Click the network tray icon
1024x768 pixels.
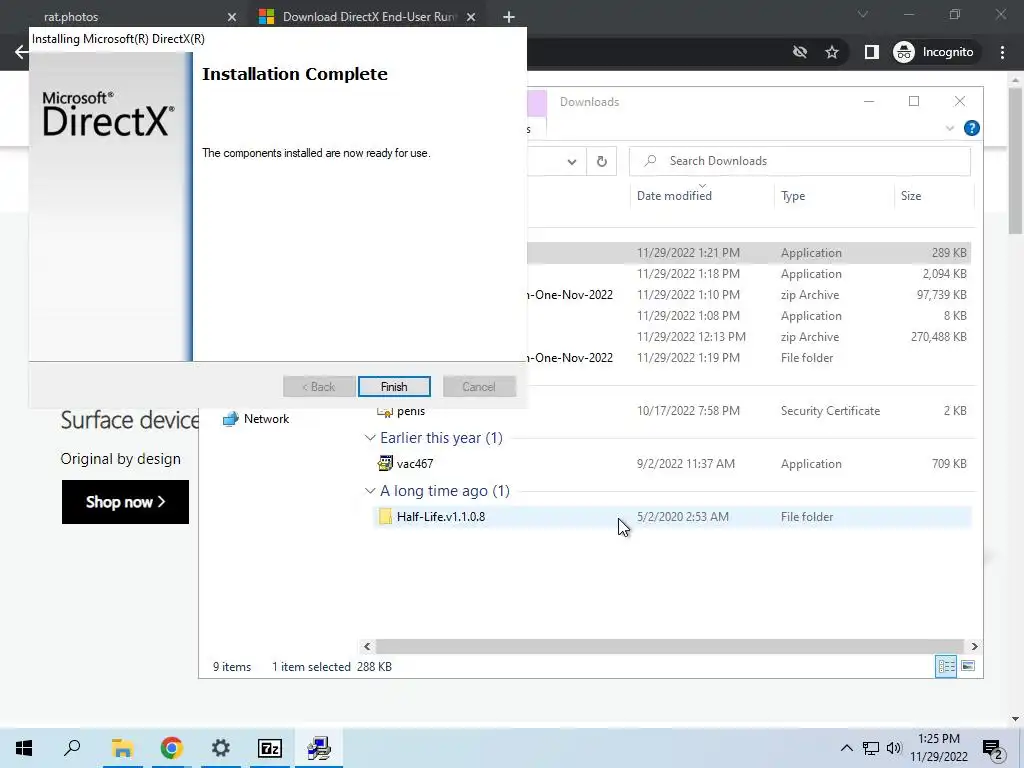pyautogui.click(x=871, y=748)
